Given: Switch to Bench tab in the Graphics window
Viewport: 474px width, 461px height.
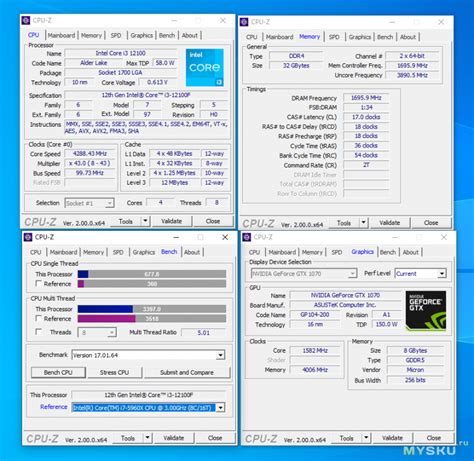Looking at the screenshot, I should [388, 252].
